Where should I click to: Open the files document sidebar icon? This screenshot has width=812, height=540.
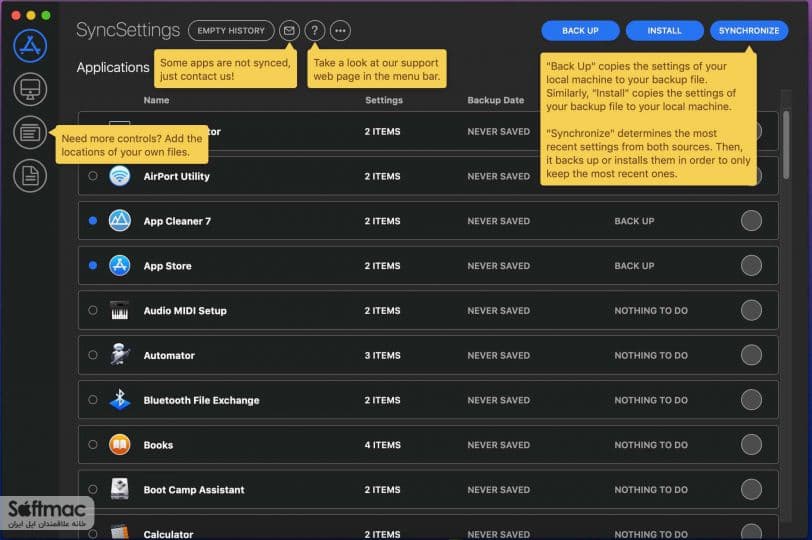[x=30, y=176]
